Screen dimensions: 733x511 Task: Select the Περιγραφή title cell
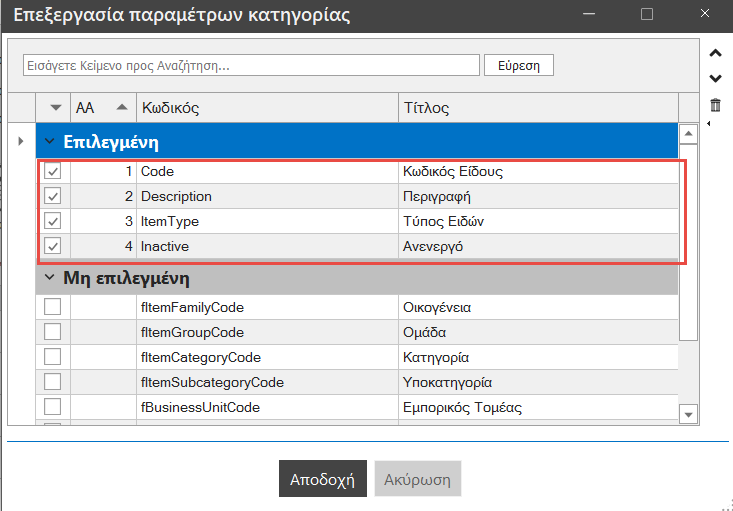point(538,196)
